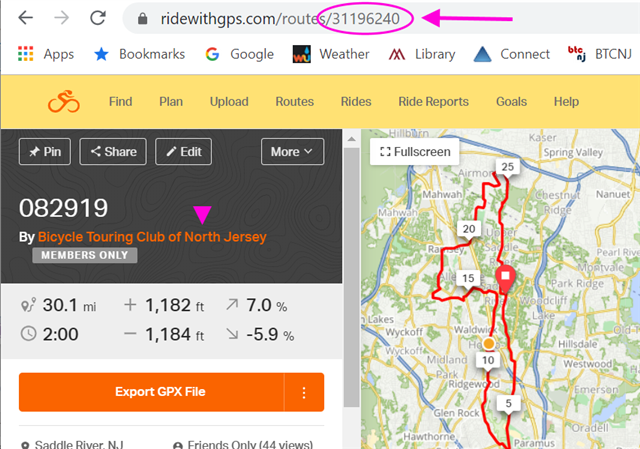The height and width of the screenshot is (449, 640).
Task: Click the orange point marker on route
Action: 489,344
